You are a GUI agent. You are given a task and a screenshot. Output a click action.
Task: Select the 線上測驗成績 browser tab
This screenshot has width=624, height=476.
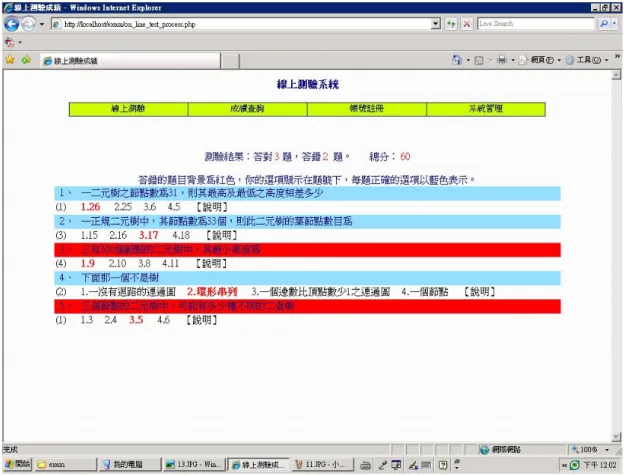coord(130,61)
